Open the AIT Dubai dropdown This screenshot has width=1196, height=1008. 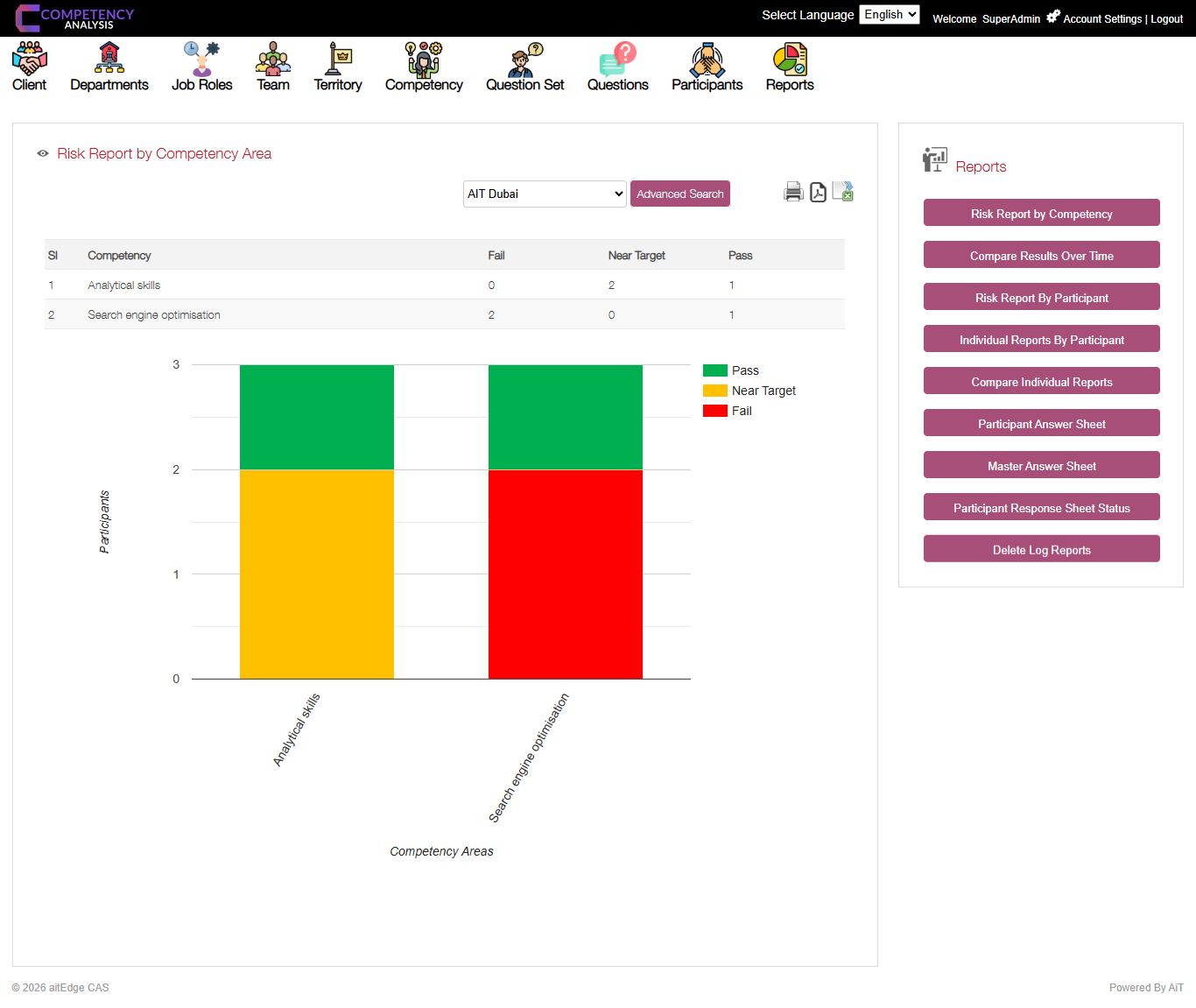(x=544, y=194)
